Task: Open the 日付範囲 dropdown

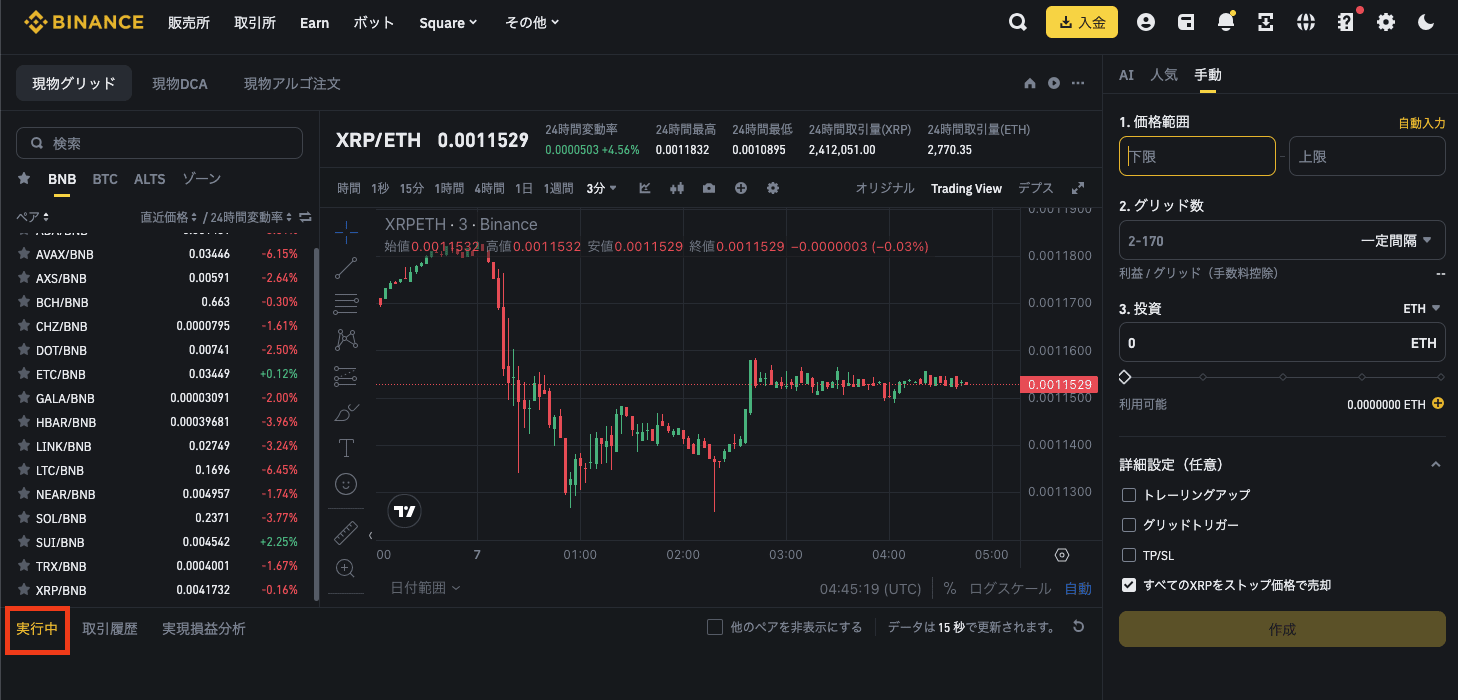Action: (426, 588)
